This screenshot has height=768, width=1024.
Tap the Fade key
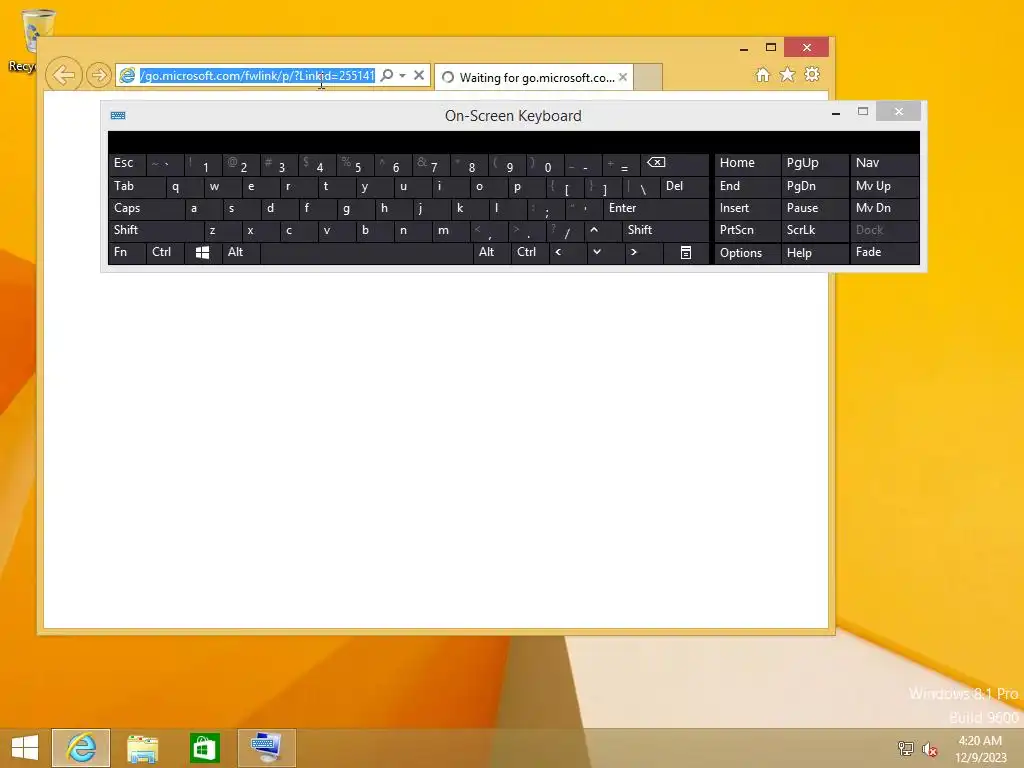coord(884,253)
